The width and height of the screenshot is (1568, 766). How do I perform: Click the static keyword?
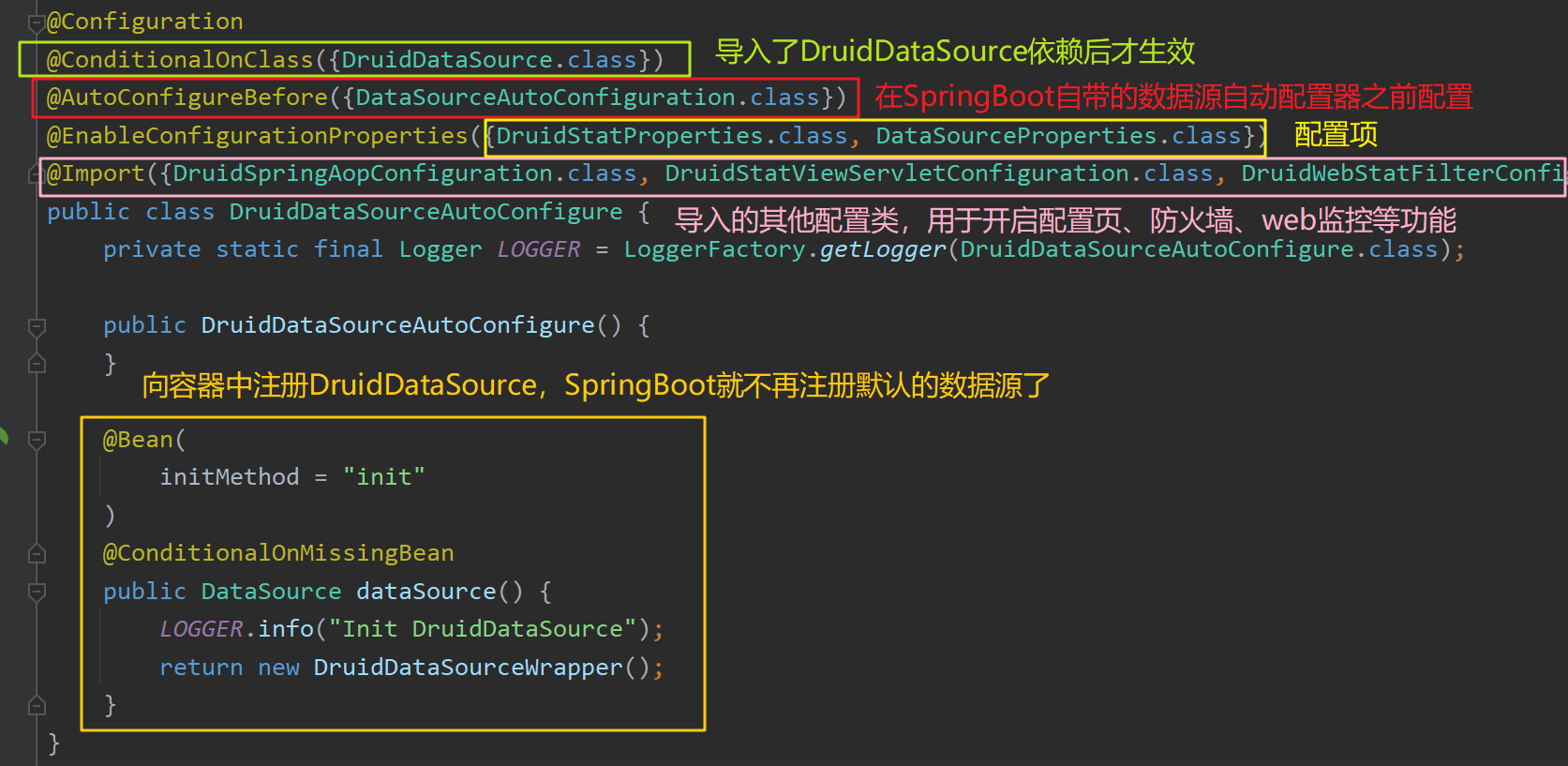point(257,249)
